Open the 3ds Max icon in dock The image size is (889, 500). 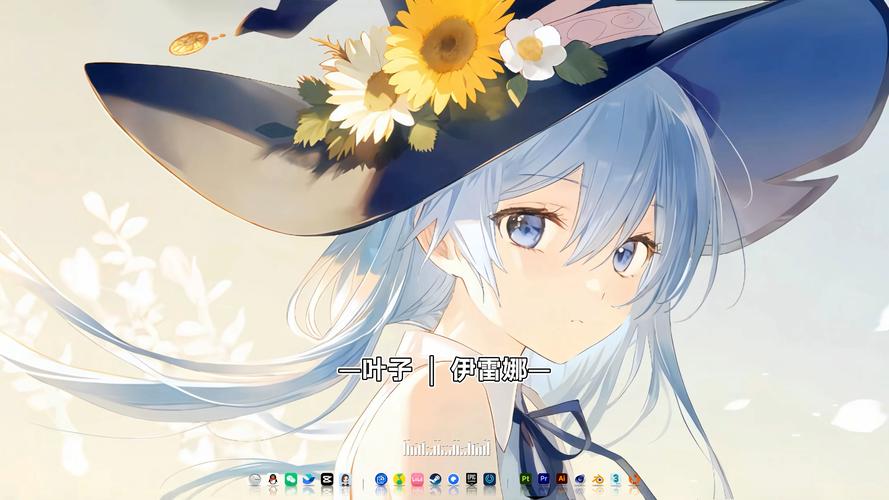(x=616, y=480)
